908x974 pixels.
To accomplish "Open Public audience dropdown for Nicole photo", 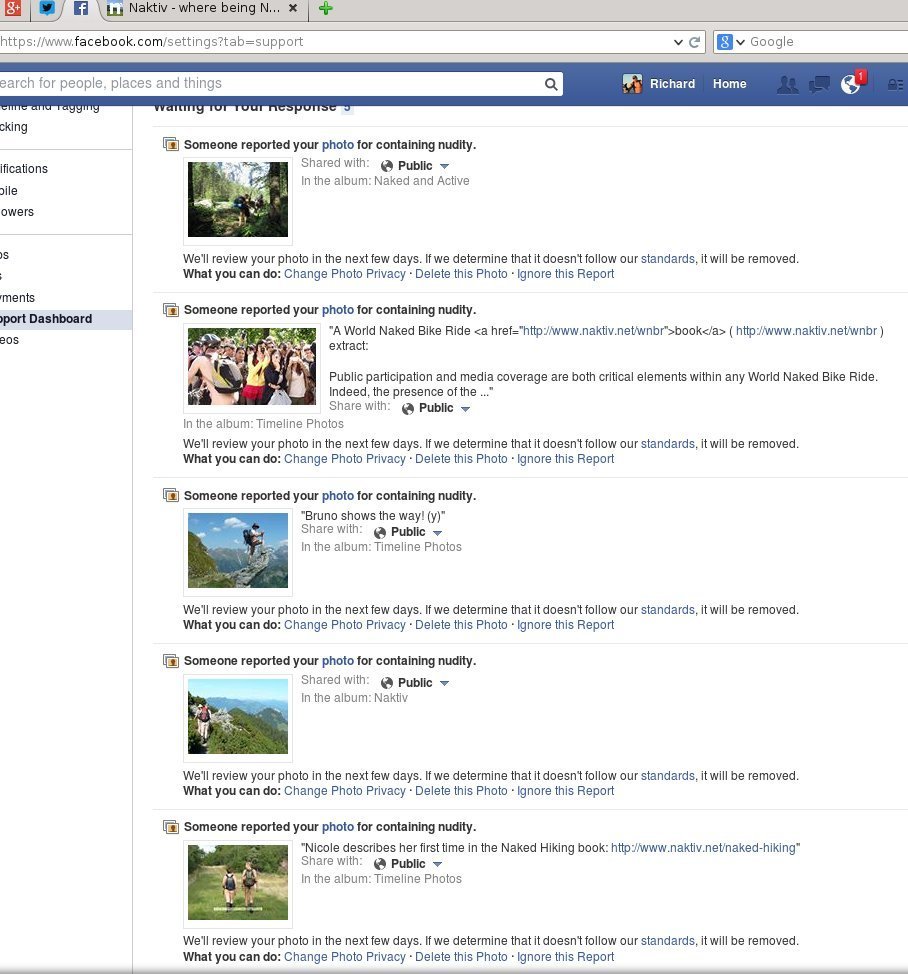I will (x=416, y=864).
